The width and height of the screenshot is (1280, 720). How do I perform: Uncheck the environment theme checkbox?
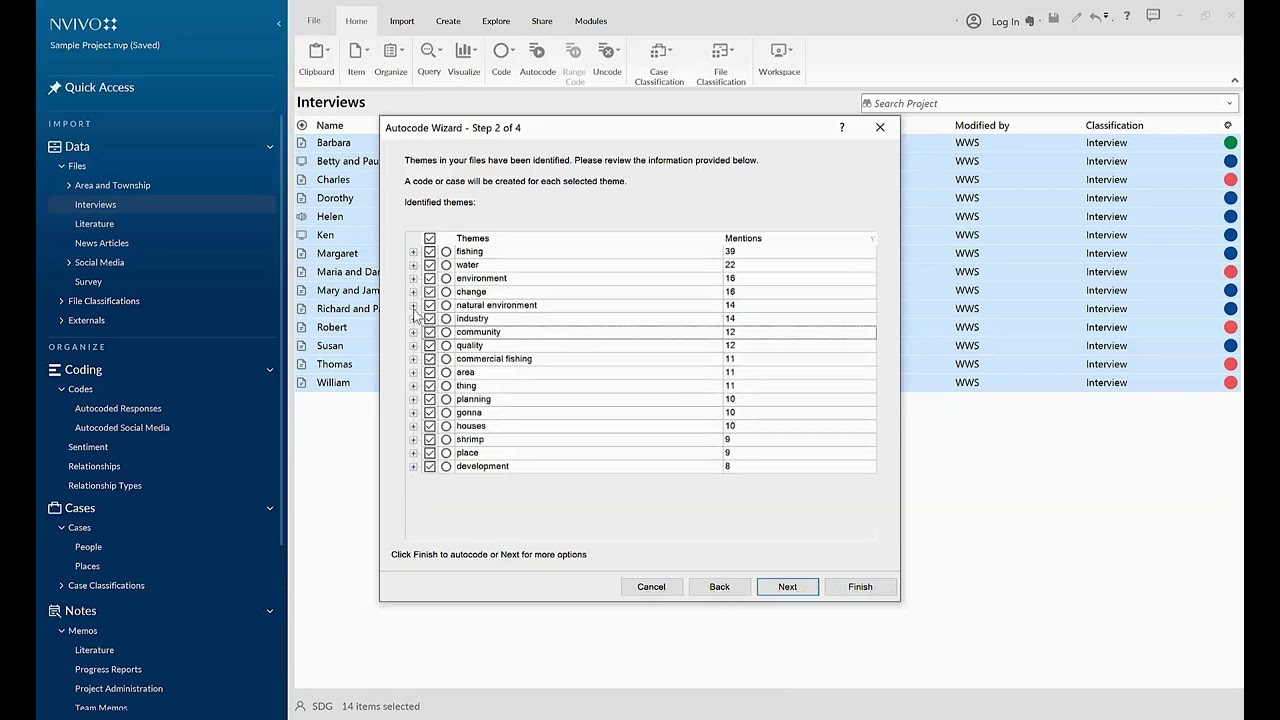pos(430,279)
